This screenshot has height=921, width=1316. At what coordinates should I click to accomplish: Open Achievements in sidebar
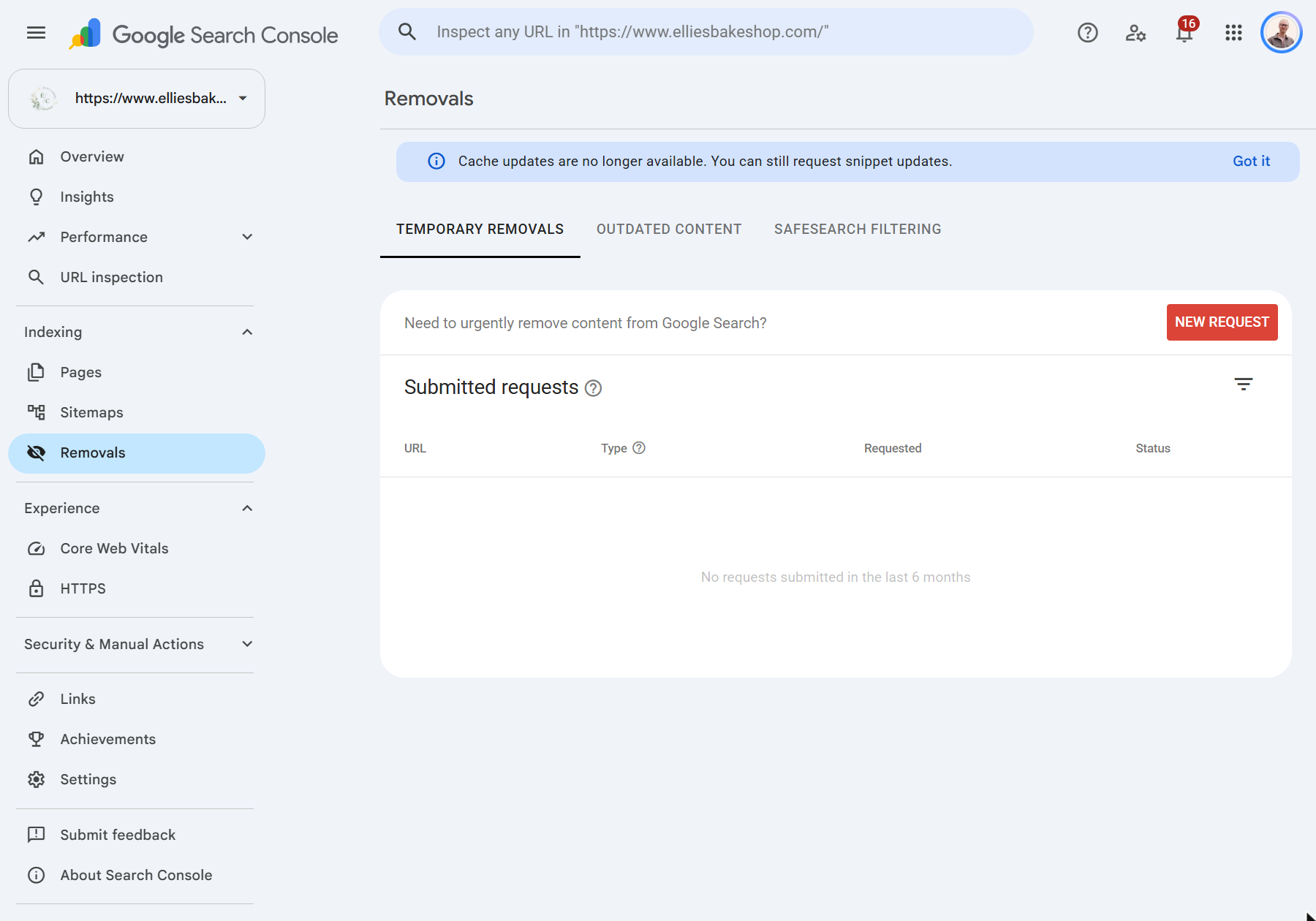[x=137, y=739]
